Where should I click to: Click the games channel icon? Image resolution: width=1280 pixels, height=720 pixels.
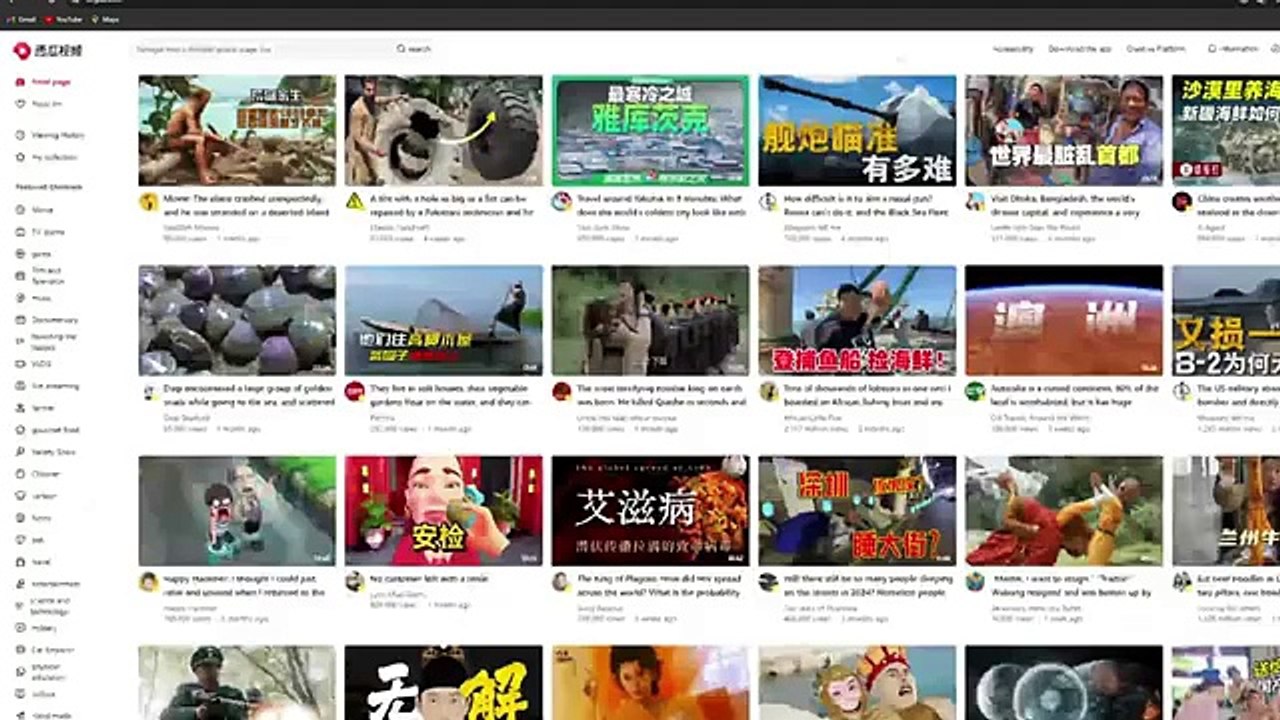tap(21, 254)
